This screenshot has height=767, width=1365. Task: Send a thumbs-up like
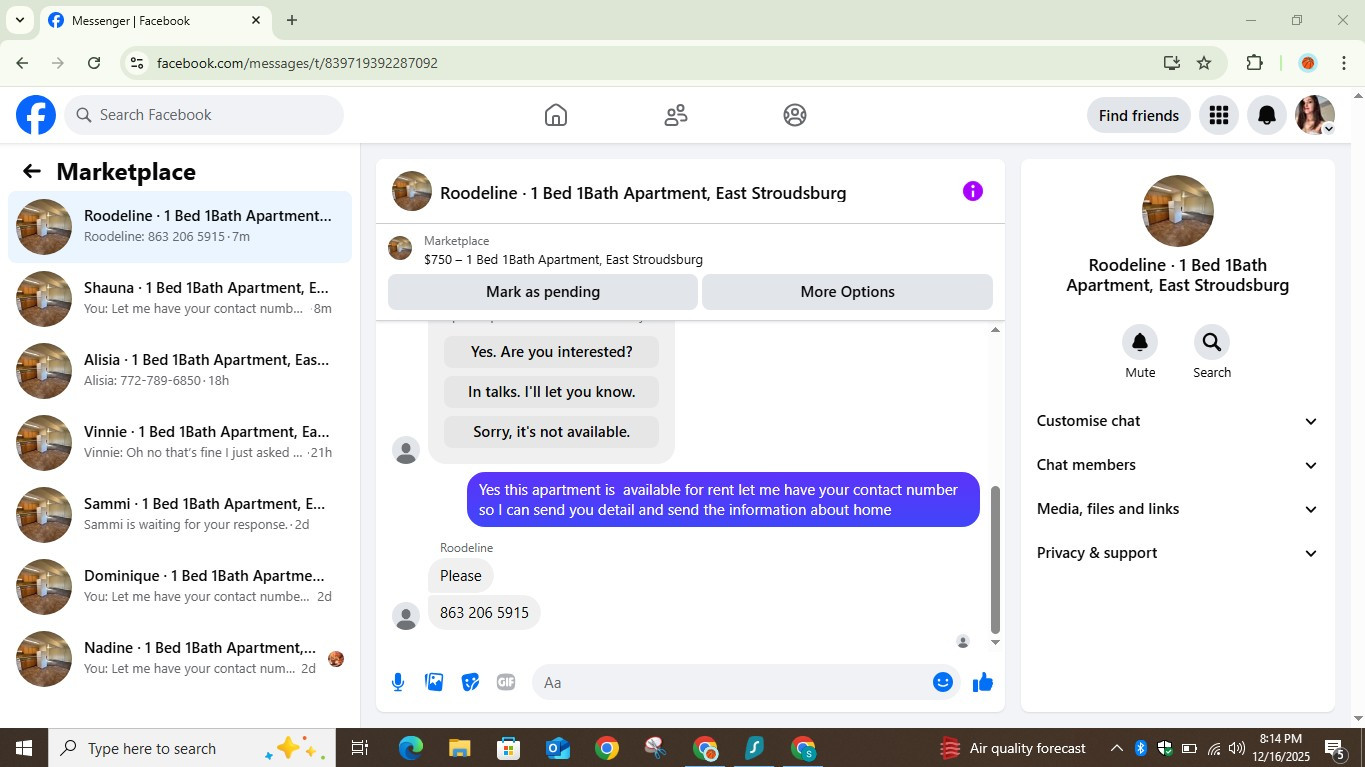[x=983, y=682]
